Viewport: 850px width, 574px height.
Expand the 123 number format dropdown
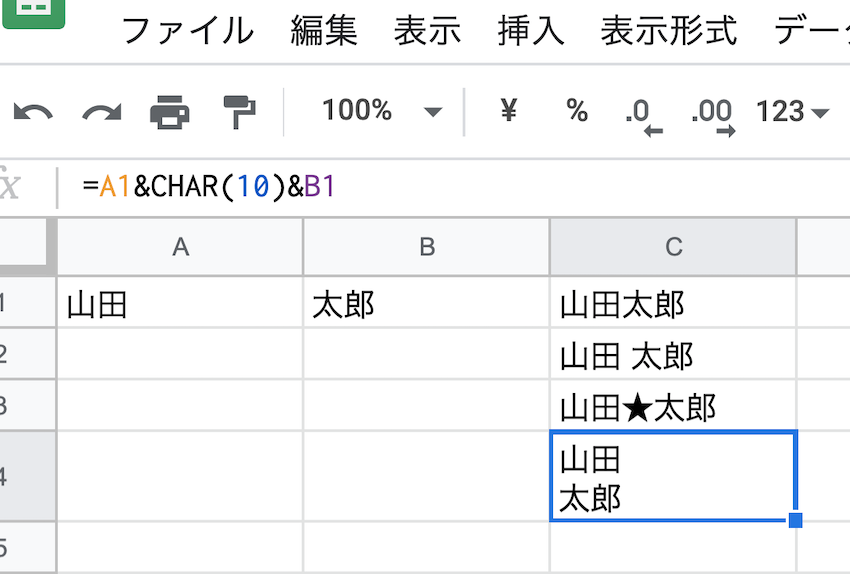pyautogui.click(x=793, y=112)
